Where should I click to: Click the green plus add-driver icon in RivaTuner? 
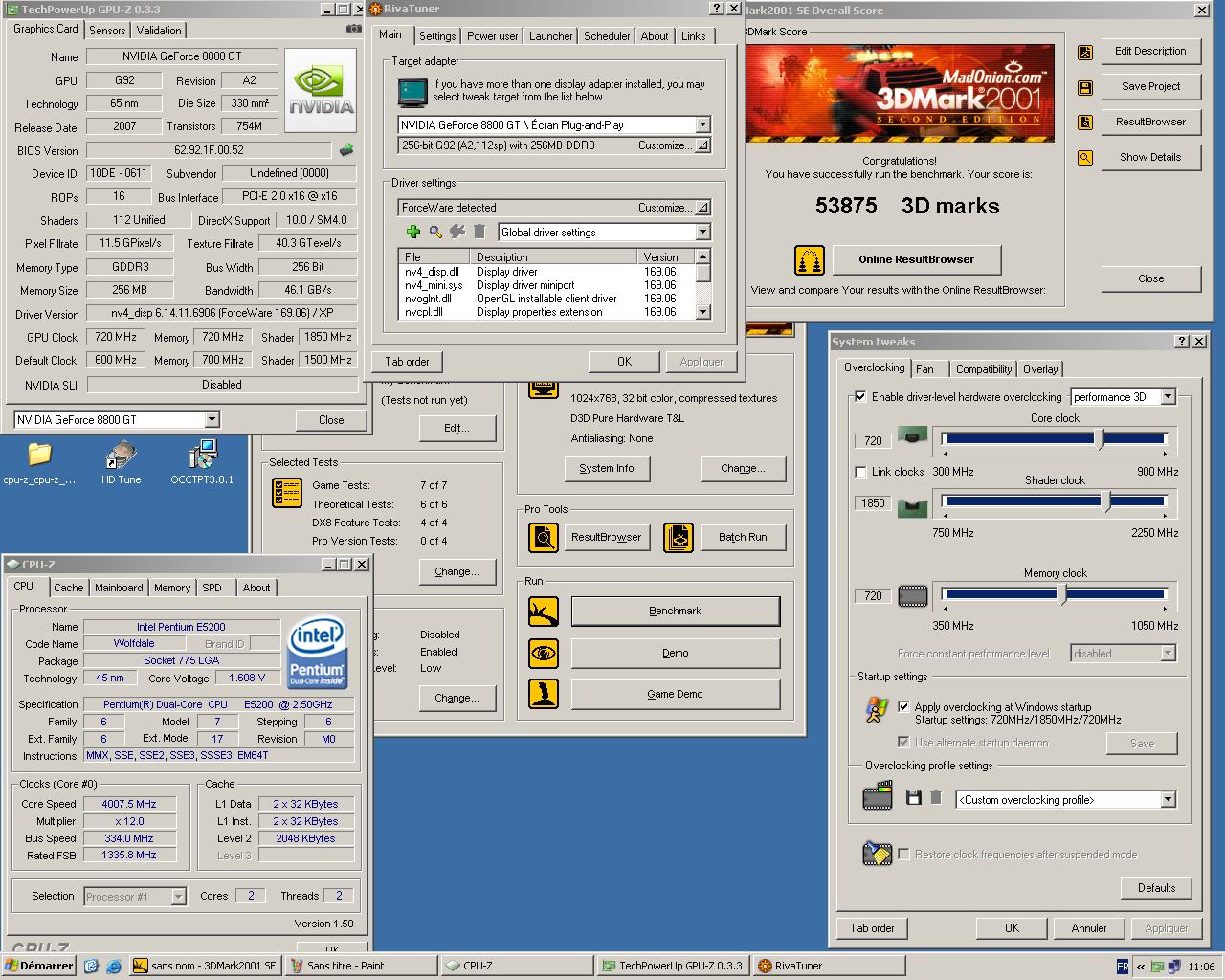[413, 232]
